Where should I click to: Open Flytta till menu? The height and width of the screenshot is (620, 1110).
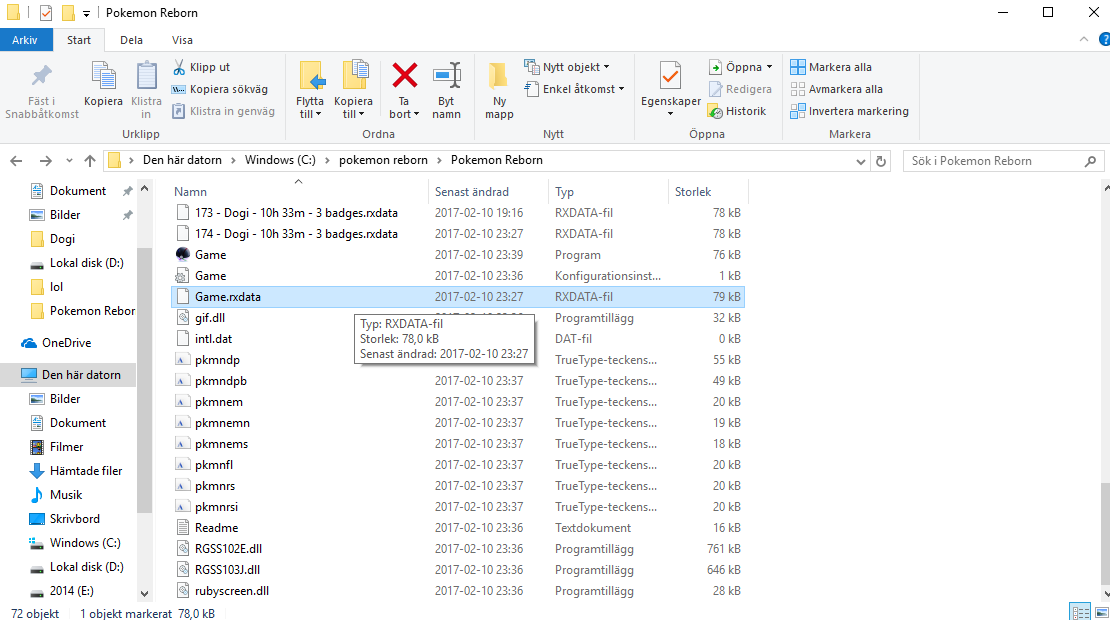[x=310, y=90]
